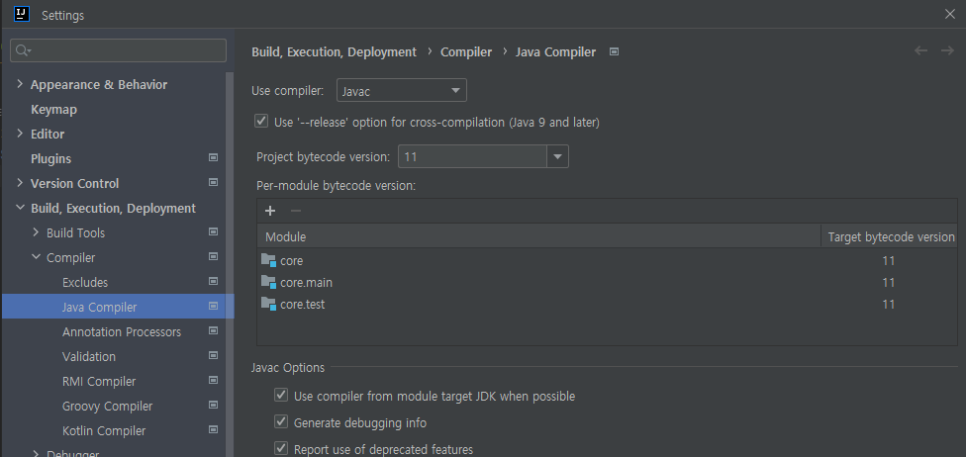Select Groovy Compiler settings
This screenshot has height=457, width=966.
[x=107, y=406]
